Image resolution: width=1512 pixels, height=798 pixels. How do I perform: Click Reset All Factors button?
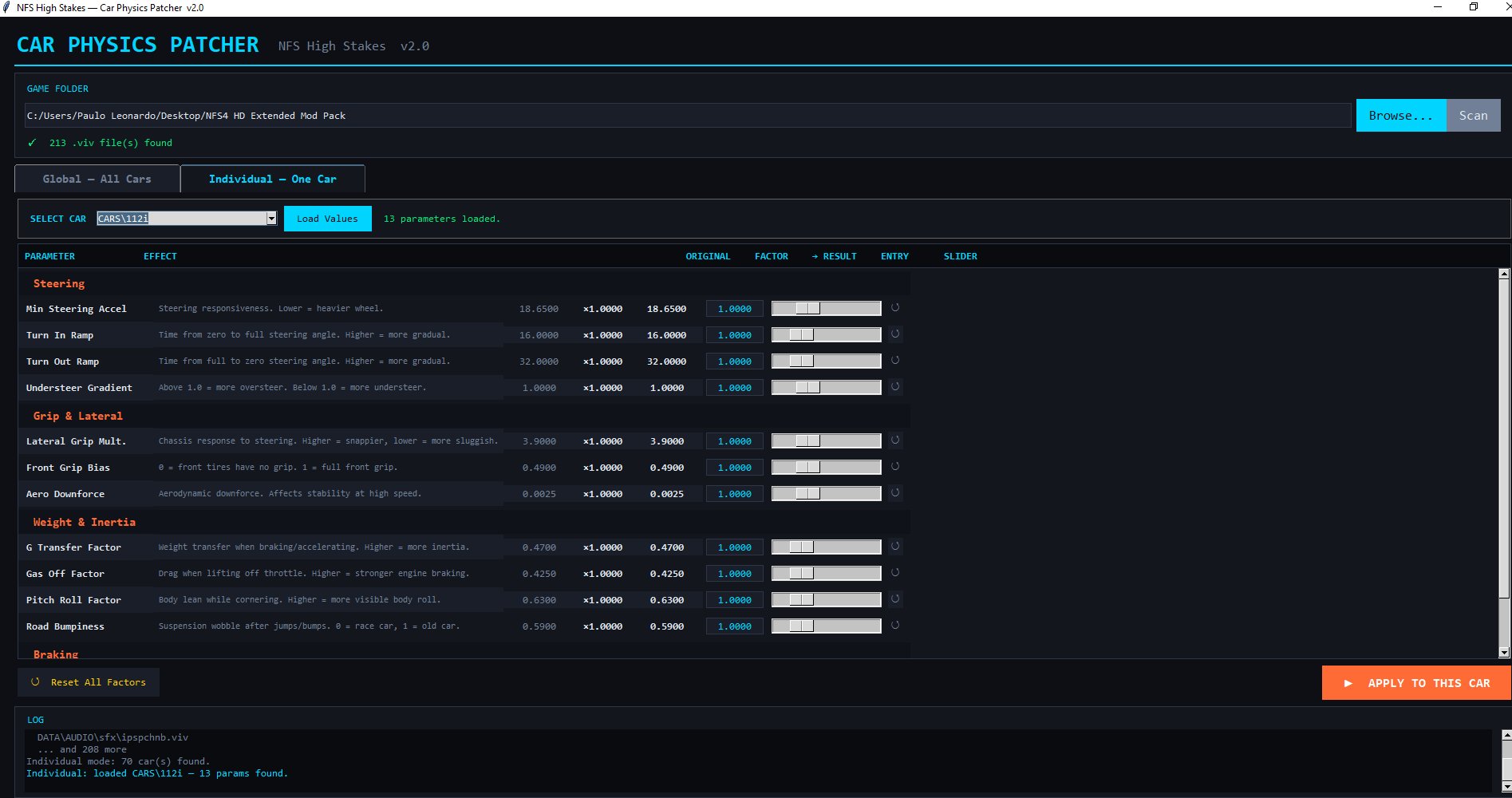89,682
